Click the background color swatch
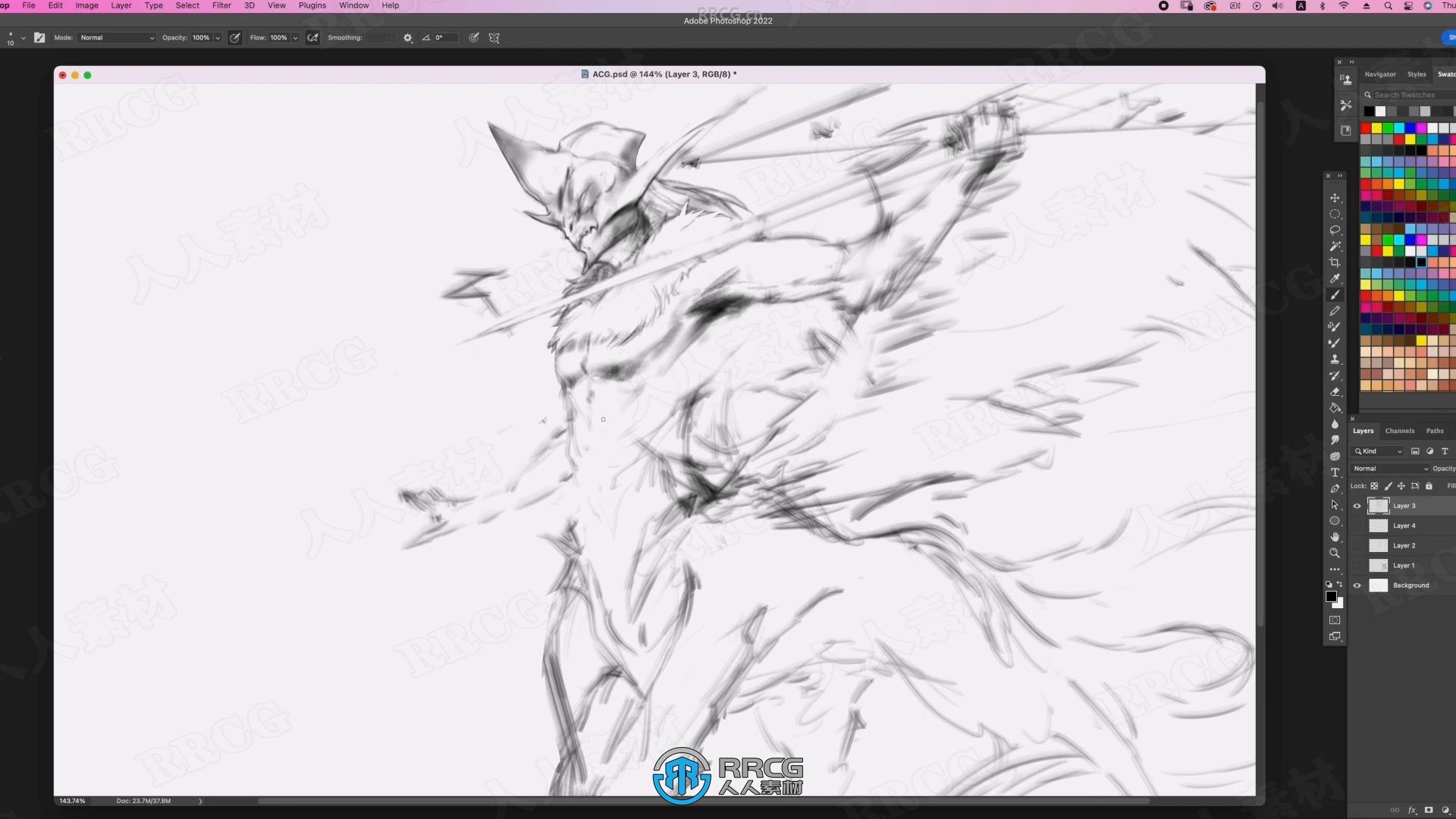The image size is (1456, 819). pyautogui.click(x=1339, y=604)
